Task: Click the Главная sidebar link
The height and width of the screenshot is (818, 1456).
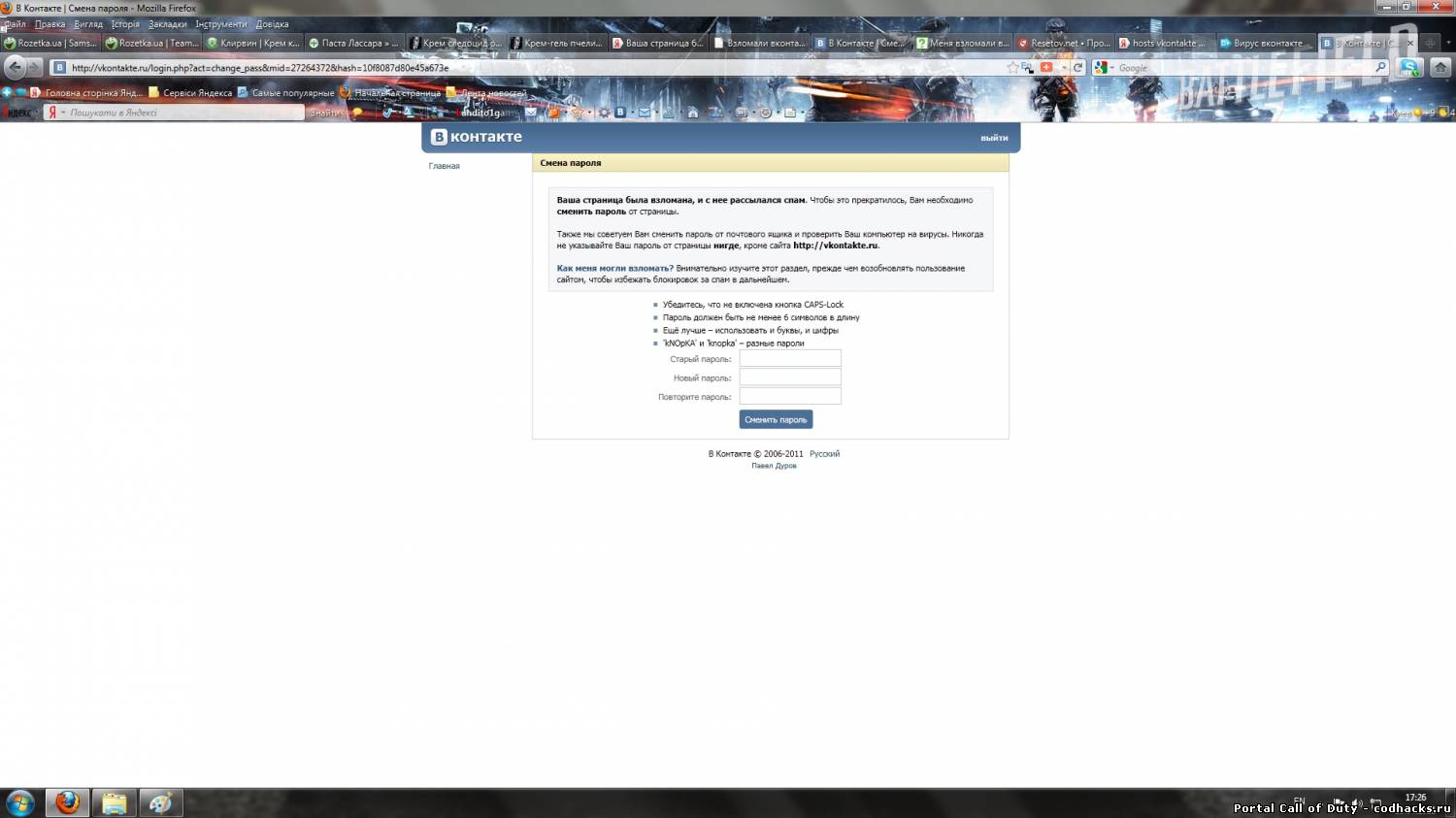Action: click(x=445, y=166)
